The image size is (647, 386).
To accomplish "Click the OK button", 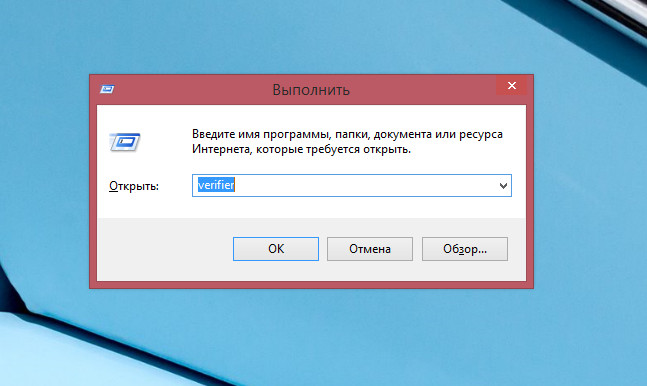I will [x=276, y=249].
